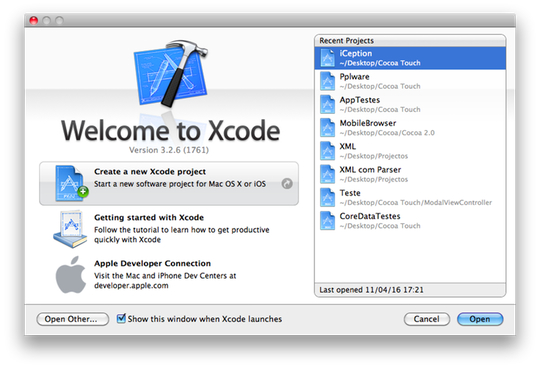Uncheck Show this window when Xcode launches

point(121,318)
